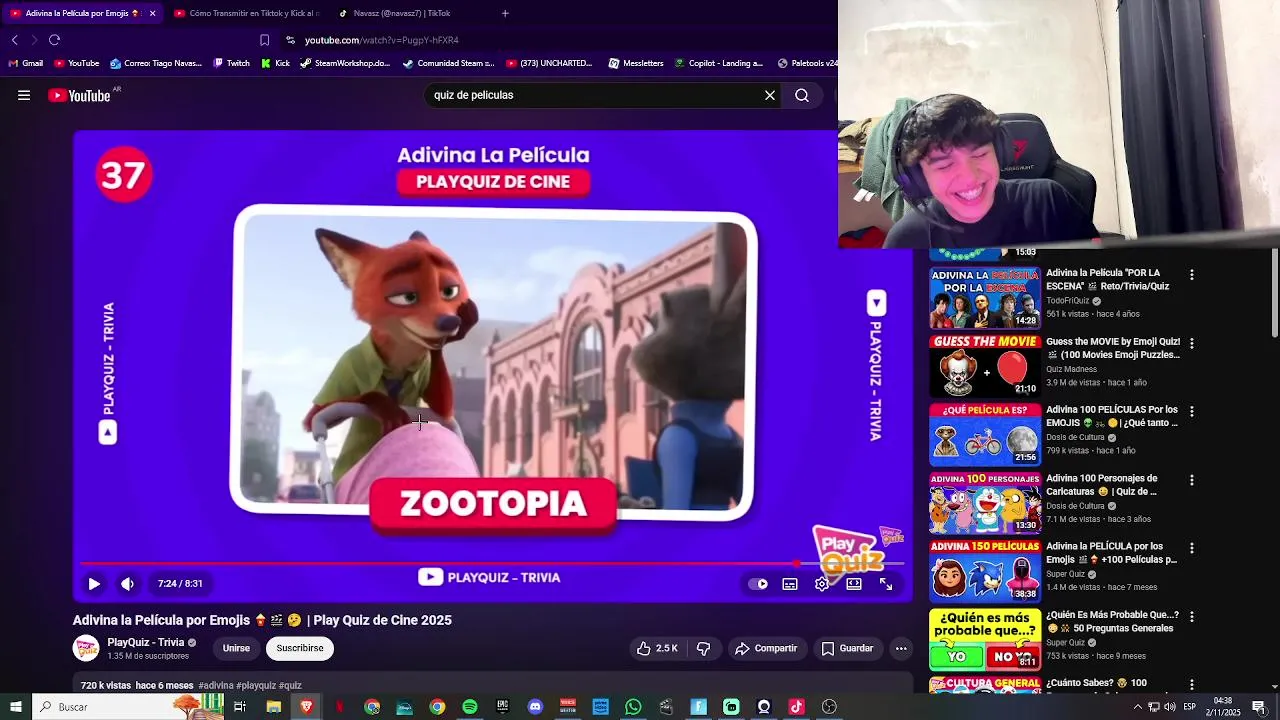The image size is (1280, 720).
Task: Open a new browser tab
Action: coord(505,13)
